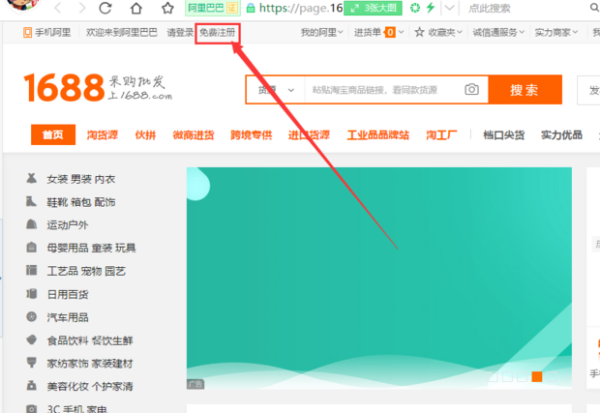The image size is (600, 413).
Task: Click the camera image-search icon
Action: click(471, 90)
